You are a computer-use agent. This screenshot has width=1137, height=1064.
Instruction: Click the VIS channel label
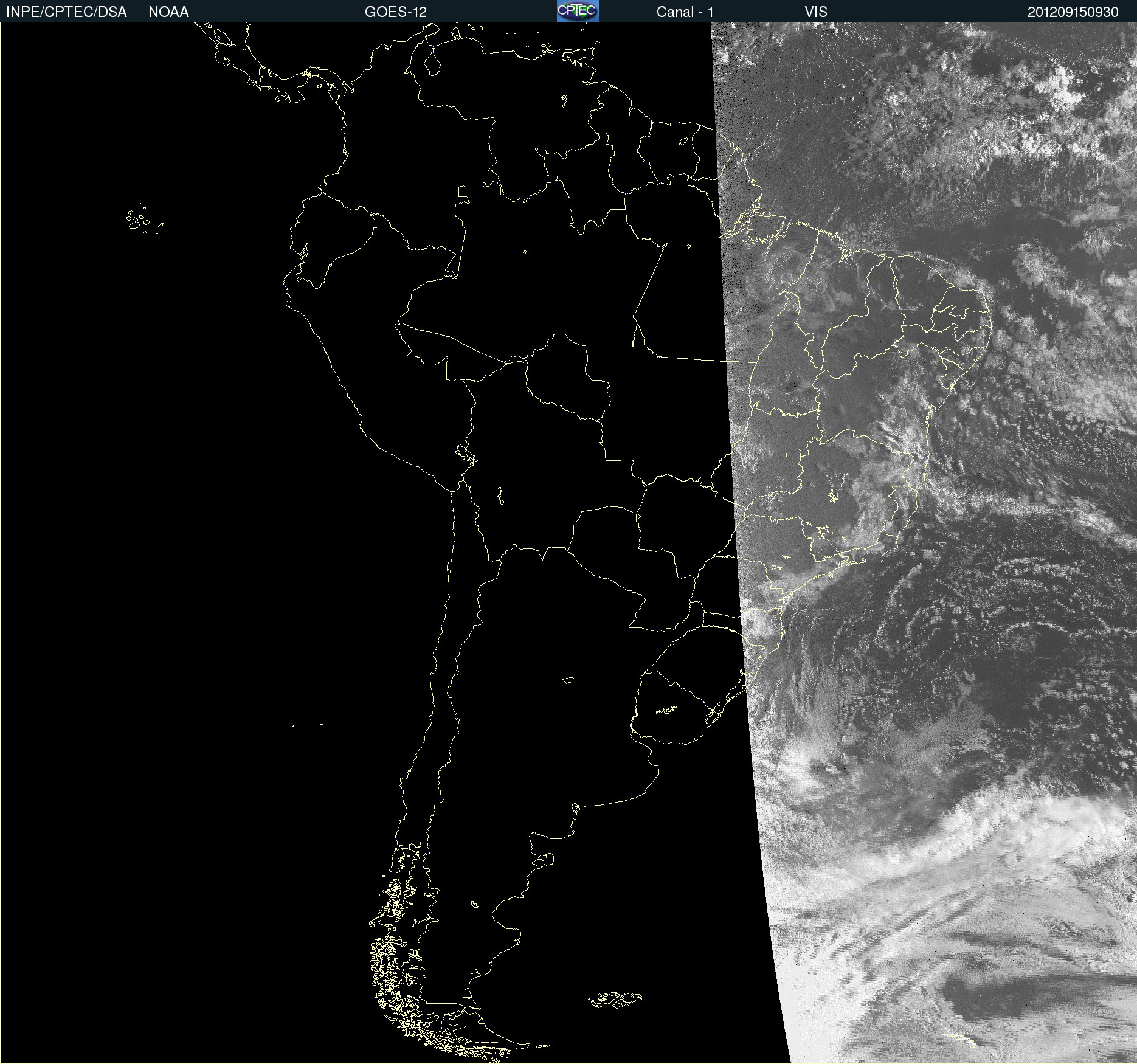[816, 12]
